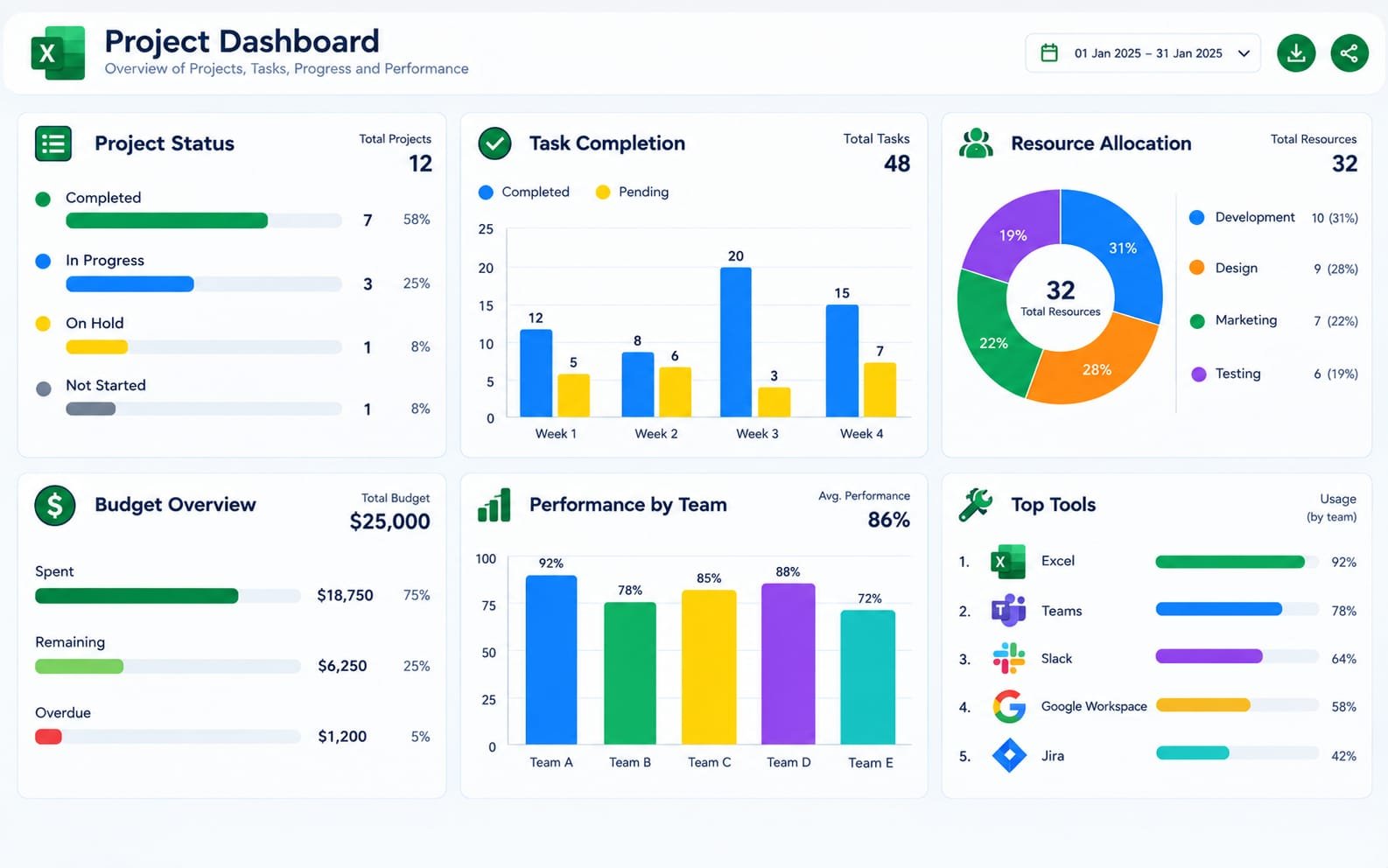Click the Team A bar at 92%
This screenshot has height=868, width=1388.
(x=550, y=660)
